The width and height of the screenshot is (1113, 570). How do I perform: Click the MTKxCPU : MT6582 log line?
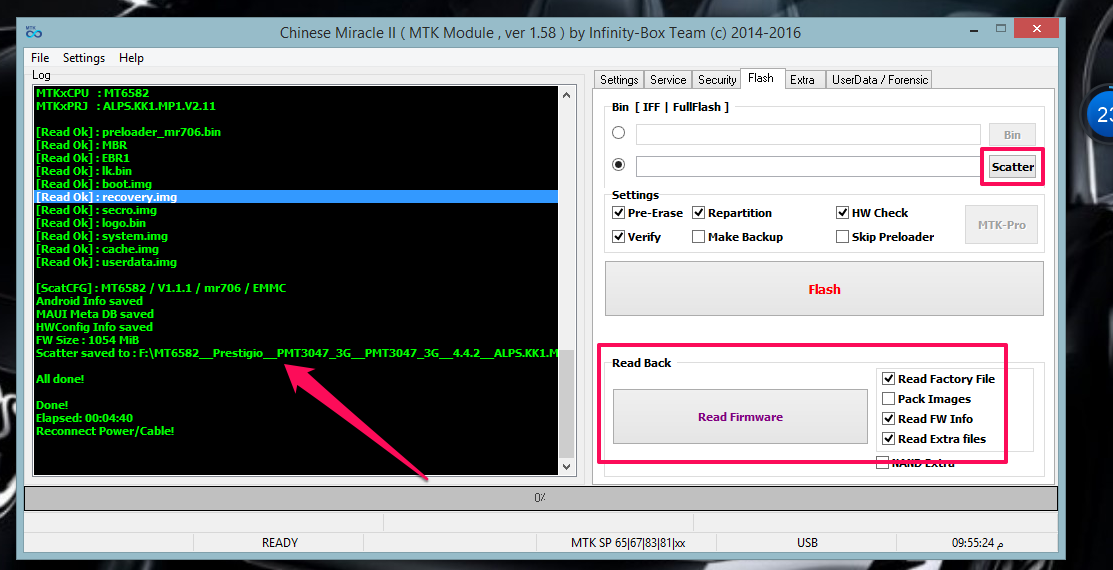[x=92, y=93]
